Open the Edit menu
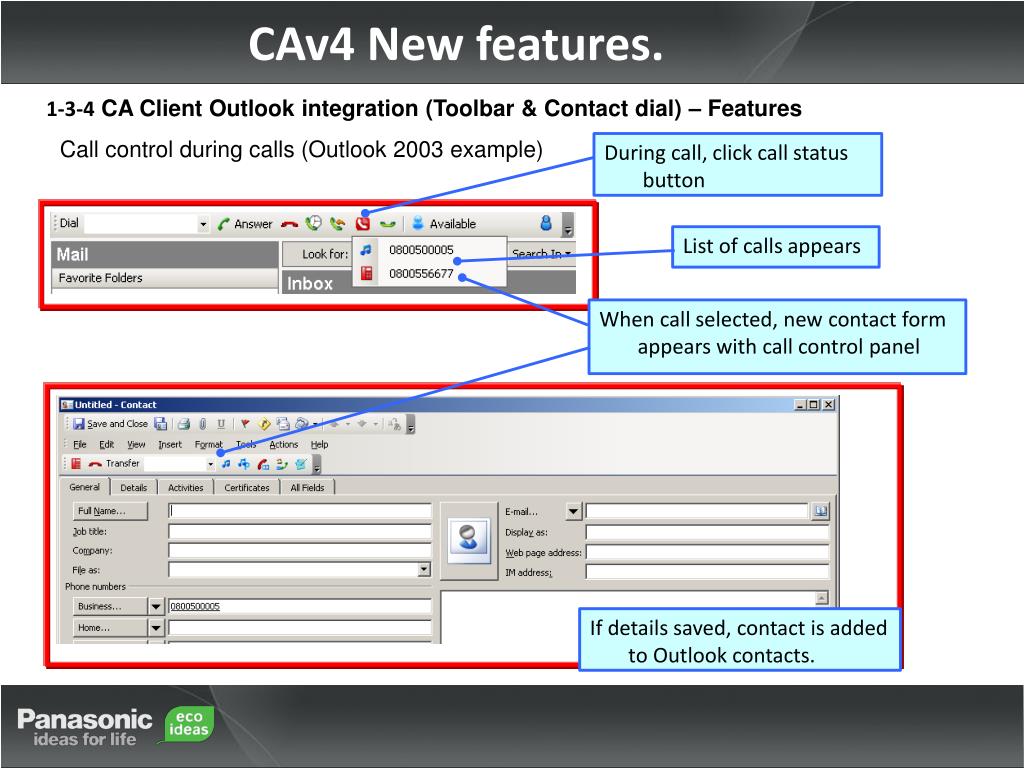 tap(106, 445)
